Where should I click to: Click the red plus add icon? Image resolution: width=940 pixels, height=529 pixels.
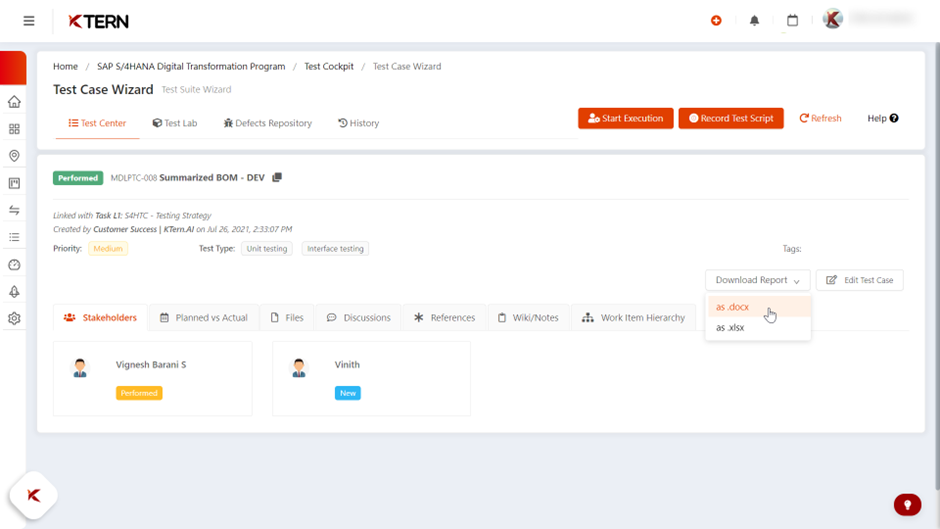(x=716, y=20)
